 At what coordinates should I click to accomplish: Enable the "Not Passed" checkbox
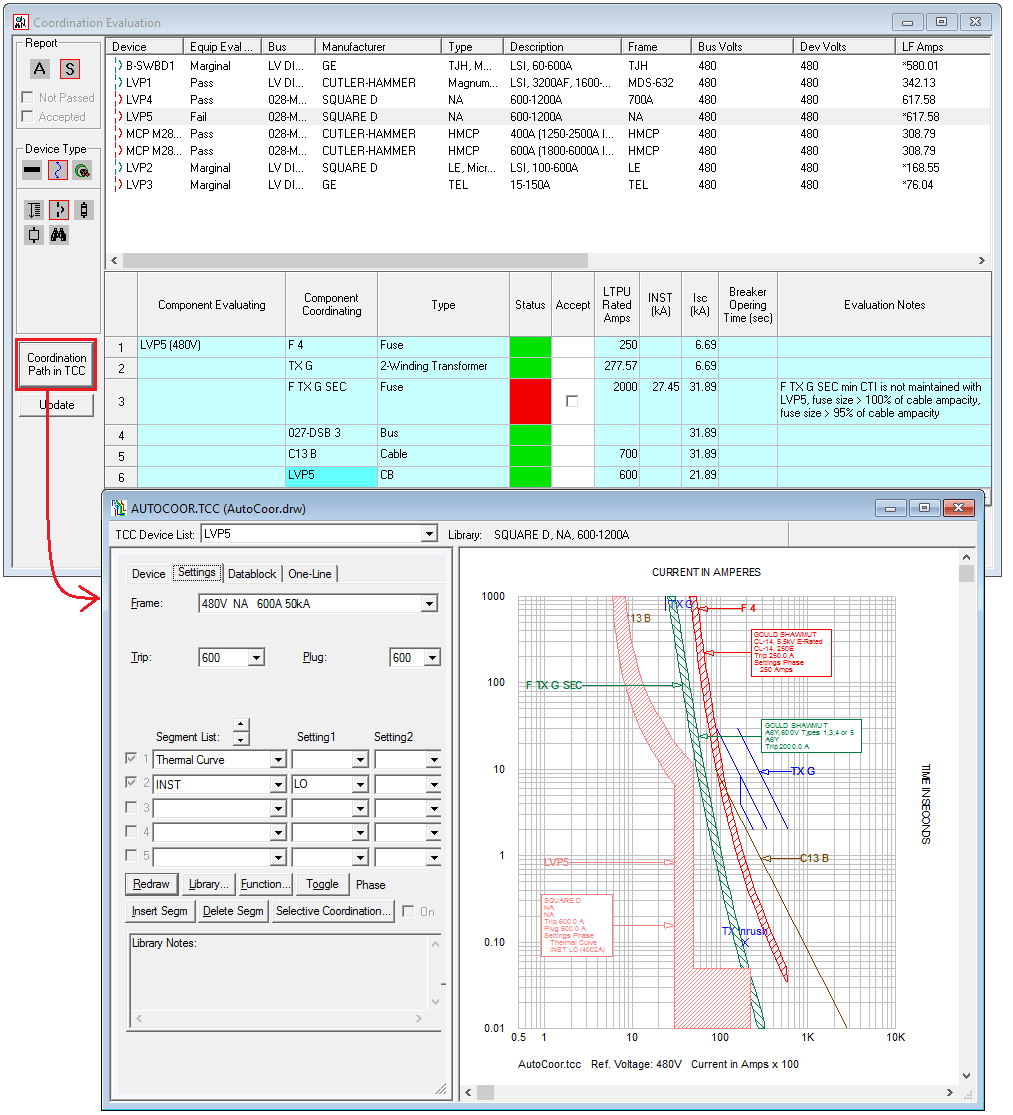[28, 98]
